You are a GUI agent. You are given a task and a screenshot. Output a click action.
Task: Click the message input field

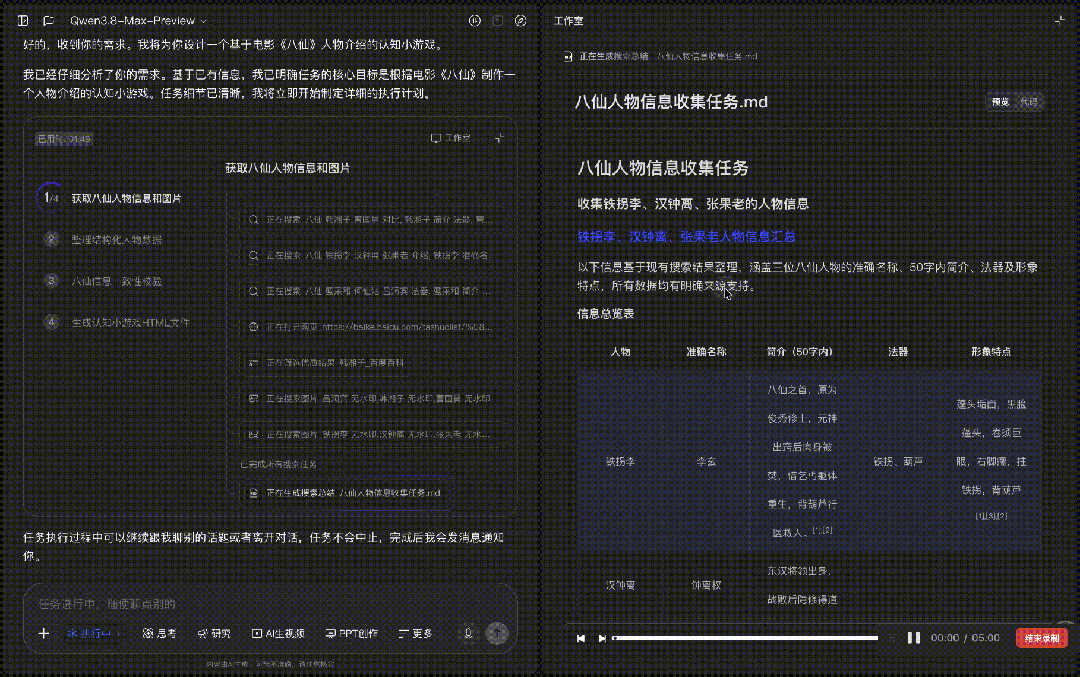pos(270,604)
